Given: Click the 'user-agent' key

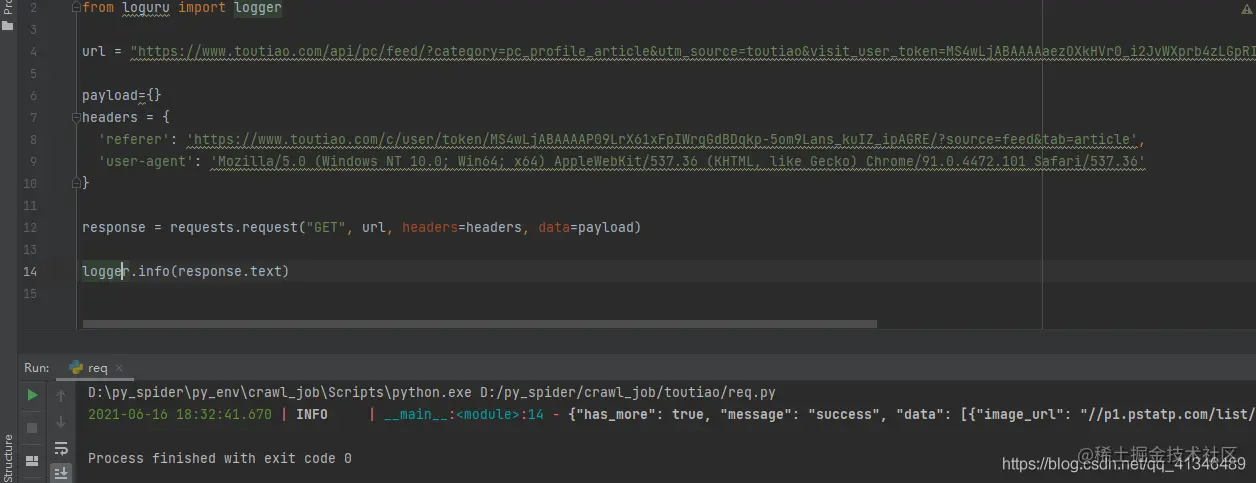Looking at the screenshot, I should 150,162.
